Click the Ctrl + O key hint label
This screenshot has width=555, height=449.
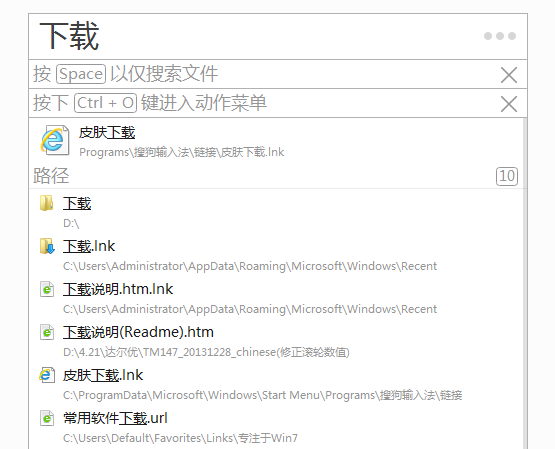(x=105, y=103)
